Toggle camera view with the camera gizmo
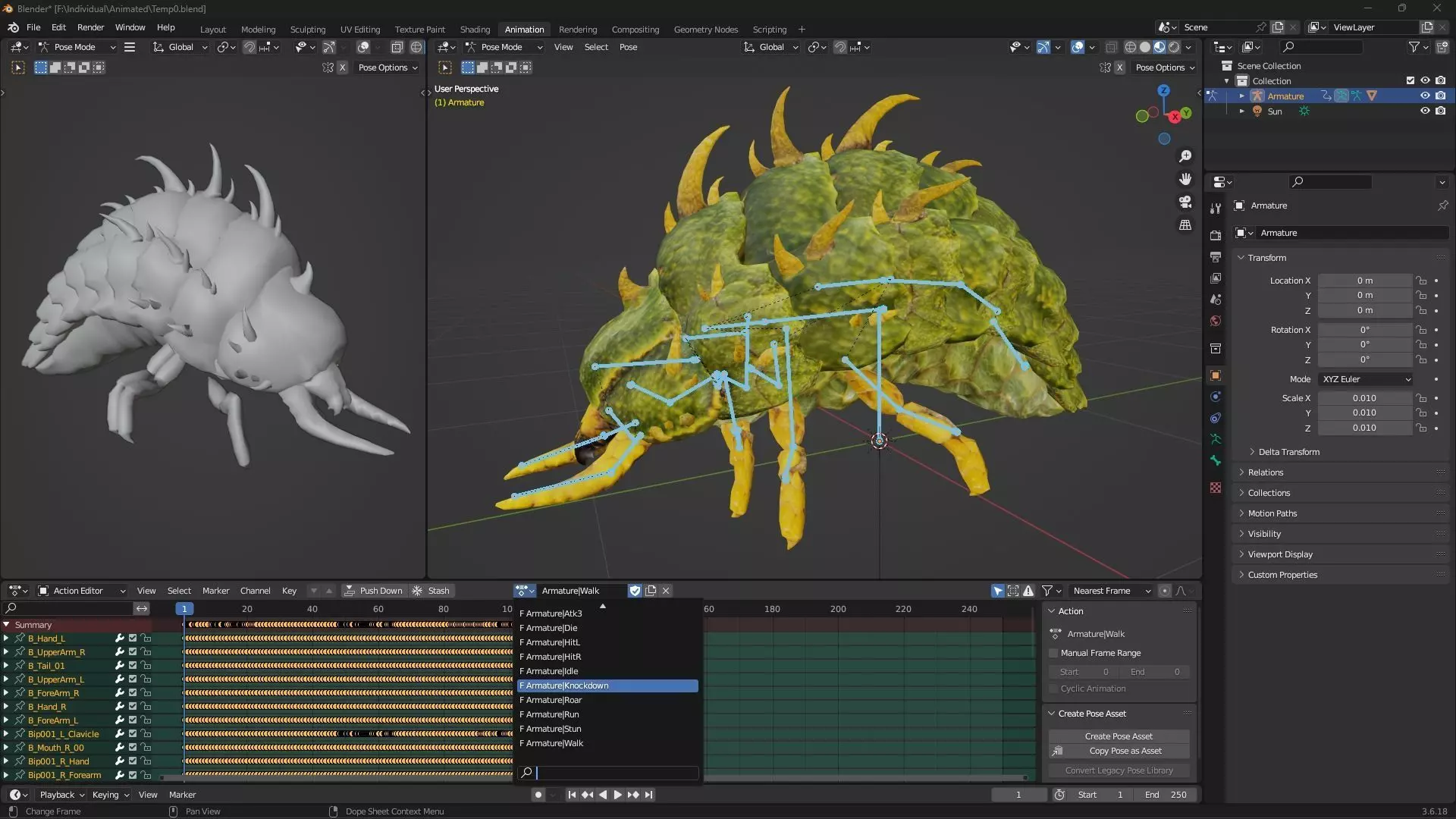 click(1185, 202)
